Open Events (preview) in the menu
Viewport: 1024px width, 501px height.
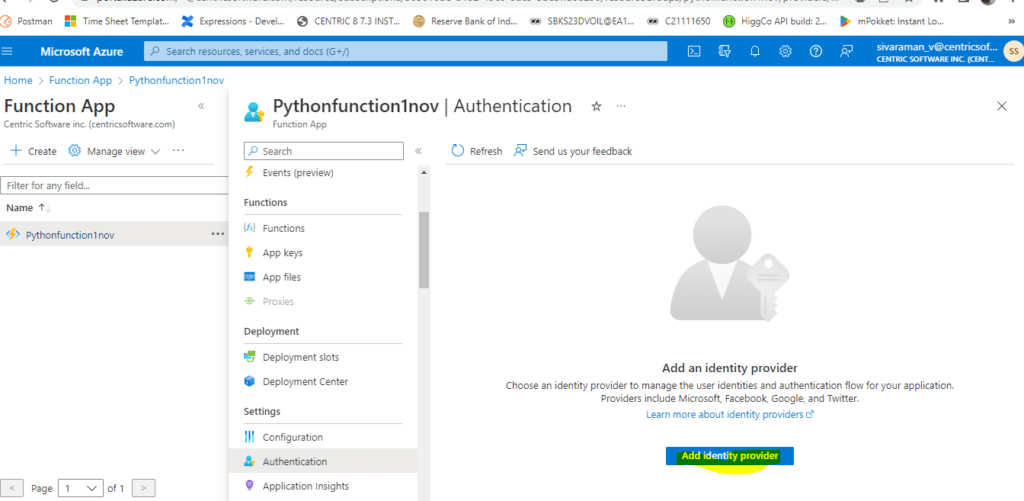click(298, 173)
